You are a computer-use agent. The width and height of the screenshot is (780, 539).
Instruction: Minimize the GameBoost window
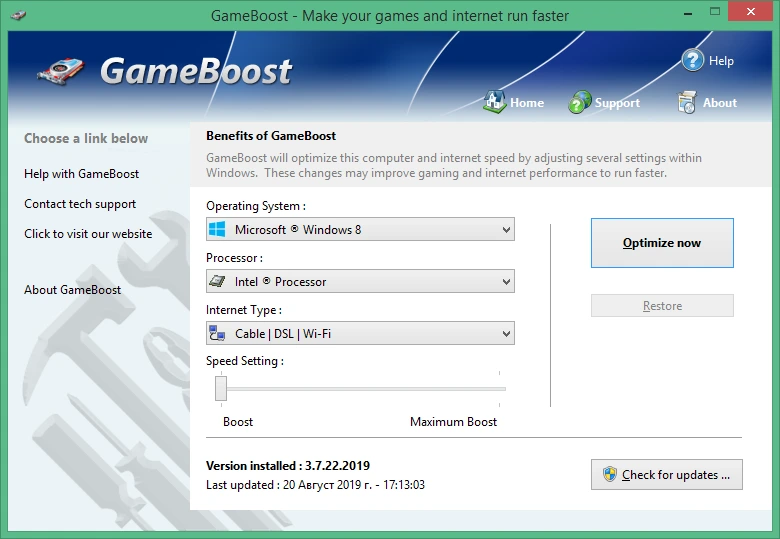(688, 12)
